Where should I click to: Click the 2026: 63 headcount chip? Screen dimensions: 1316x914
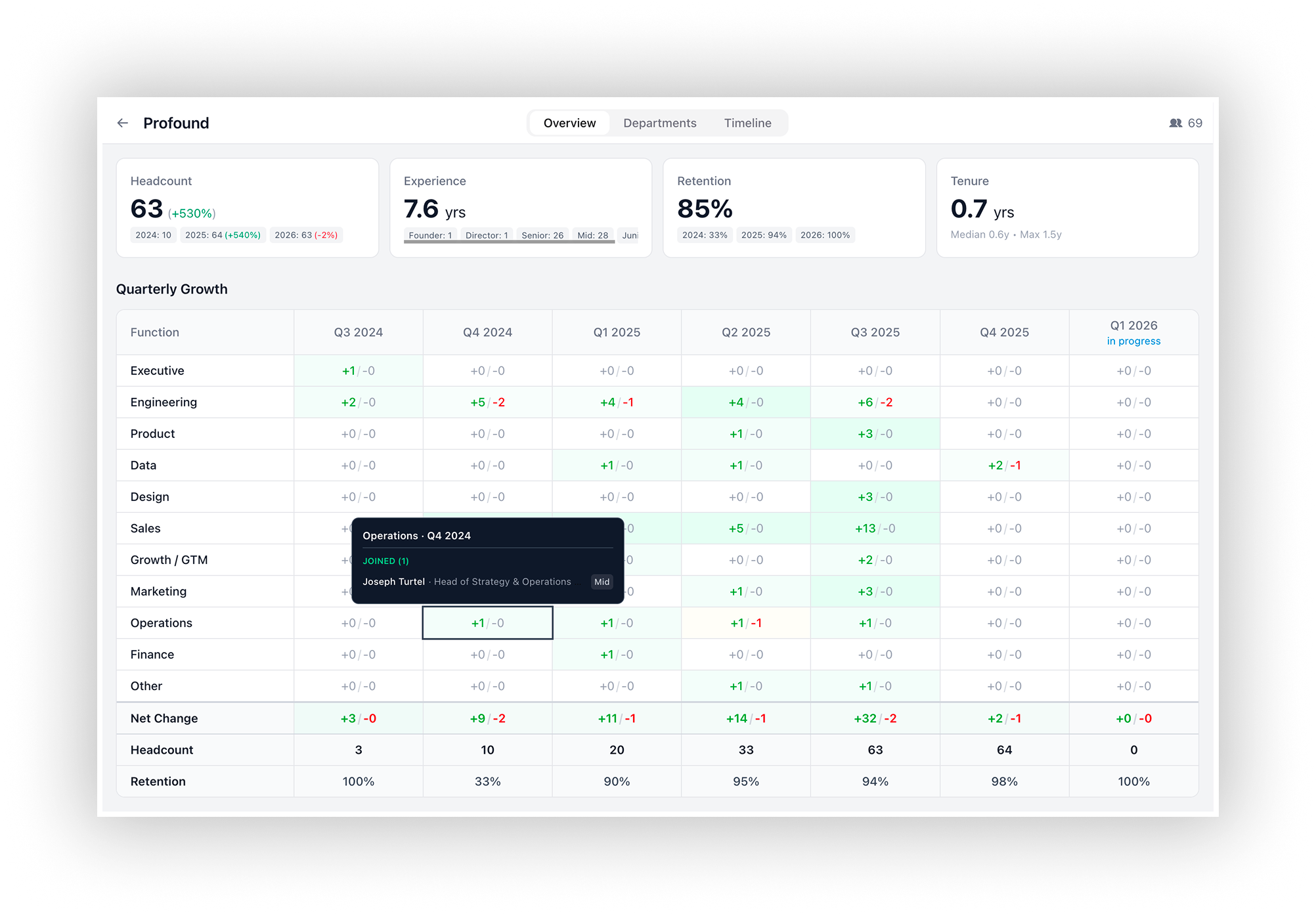(x=305, y=235)
